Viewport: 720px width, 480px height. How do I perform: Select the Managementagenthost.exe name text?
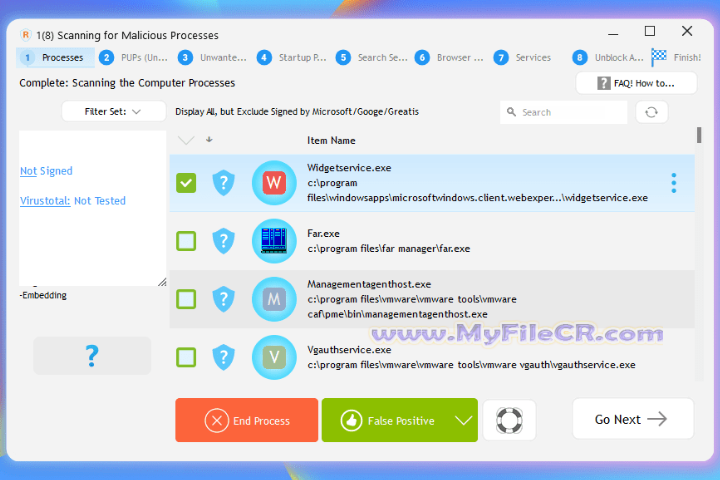(369, 284)
